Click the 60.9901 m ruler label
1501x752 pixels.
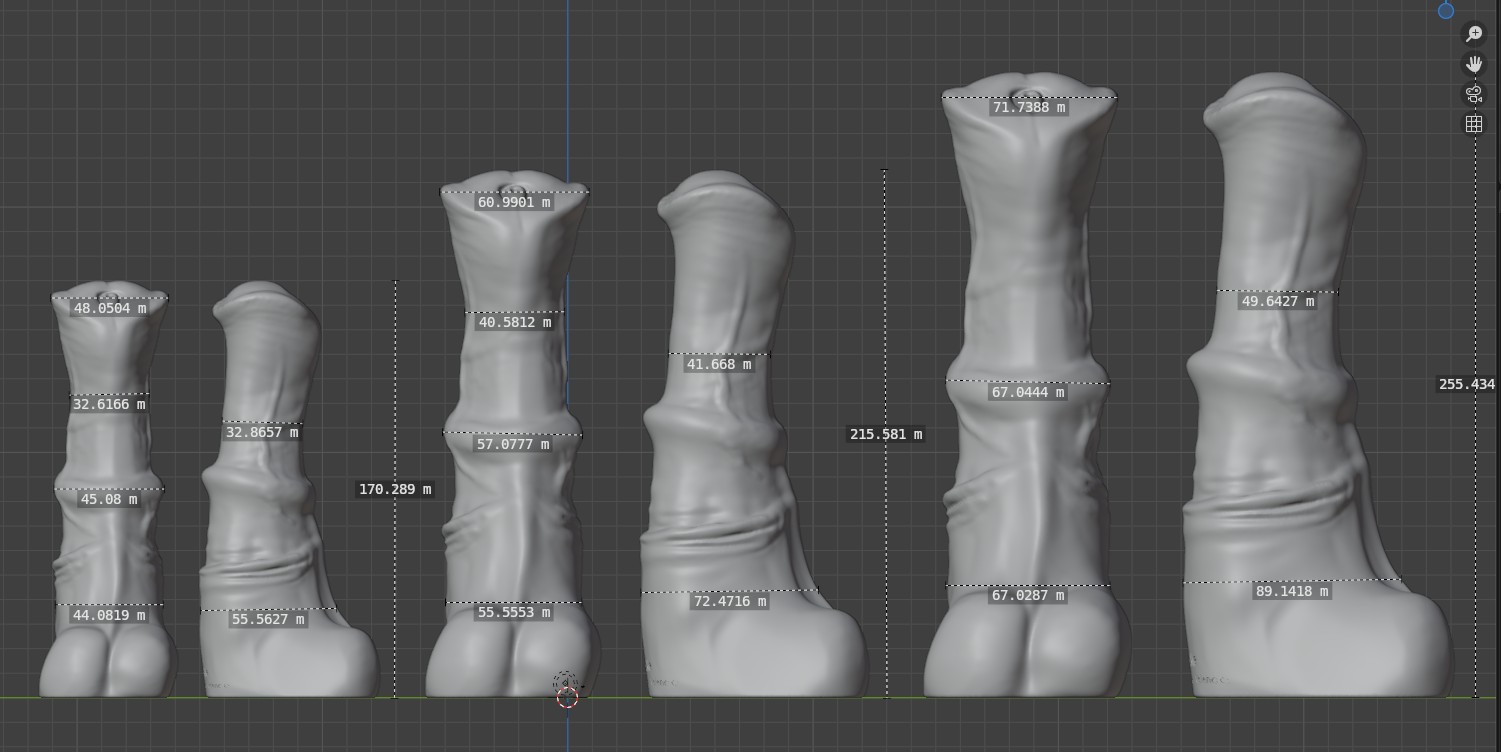point(514,202)
